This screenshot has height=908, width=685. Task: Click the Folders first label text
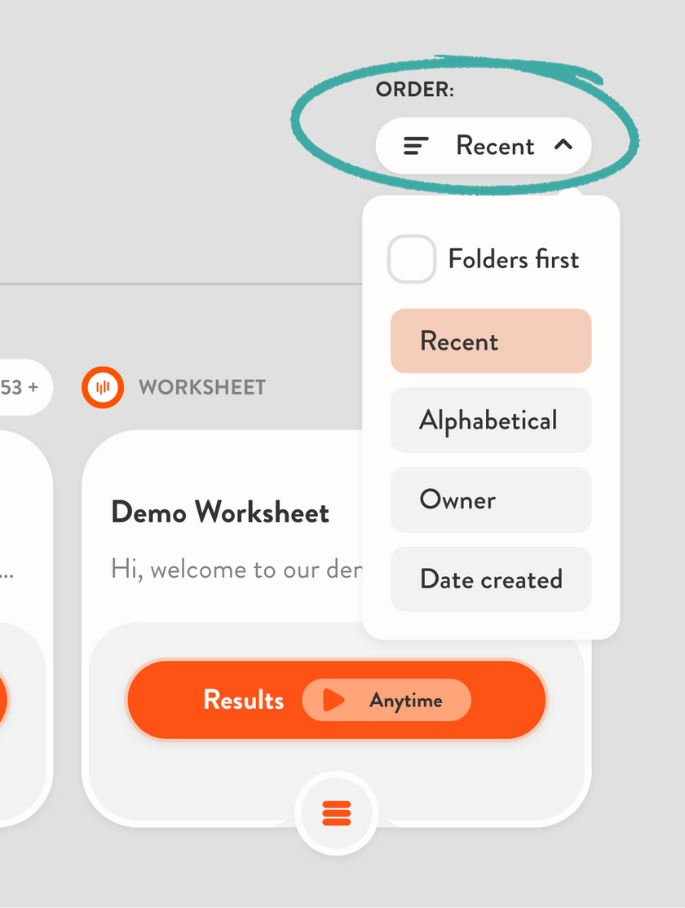coord(513,259)
